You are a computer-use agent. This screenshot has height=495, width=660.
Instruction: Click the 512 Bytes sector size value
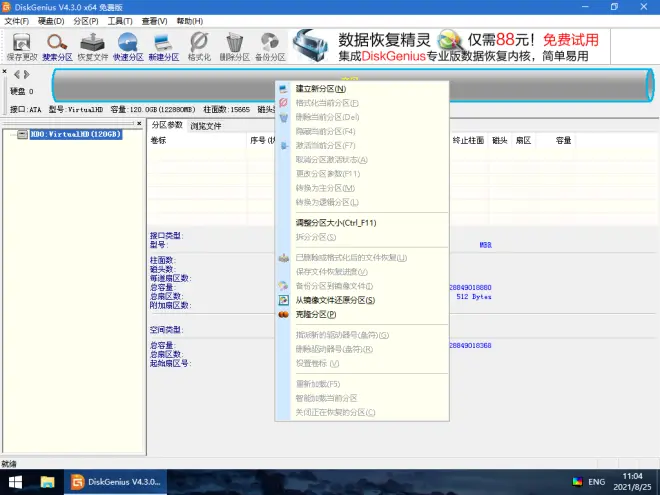[474, 297]
